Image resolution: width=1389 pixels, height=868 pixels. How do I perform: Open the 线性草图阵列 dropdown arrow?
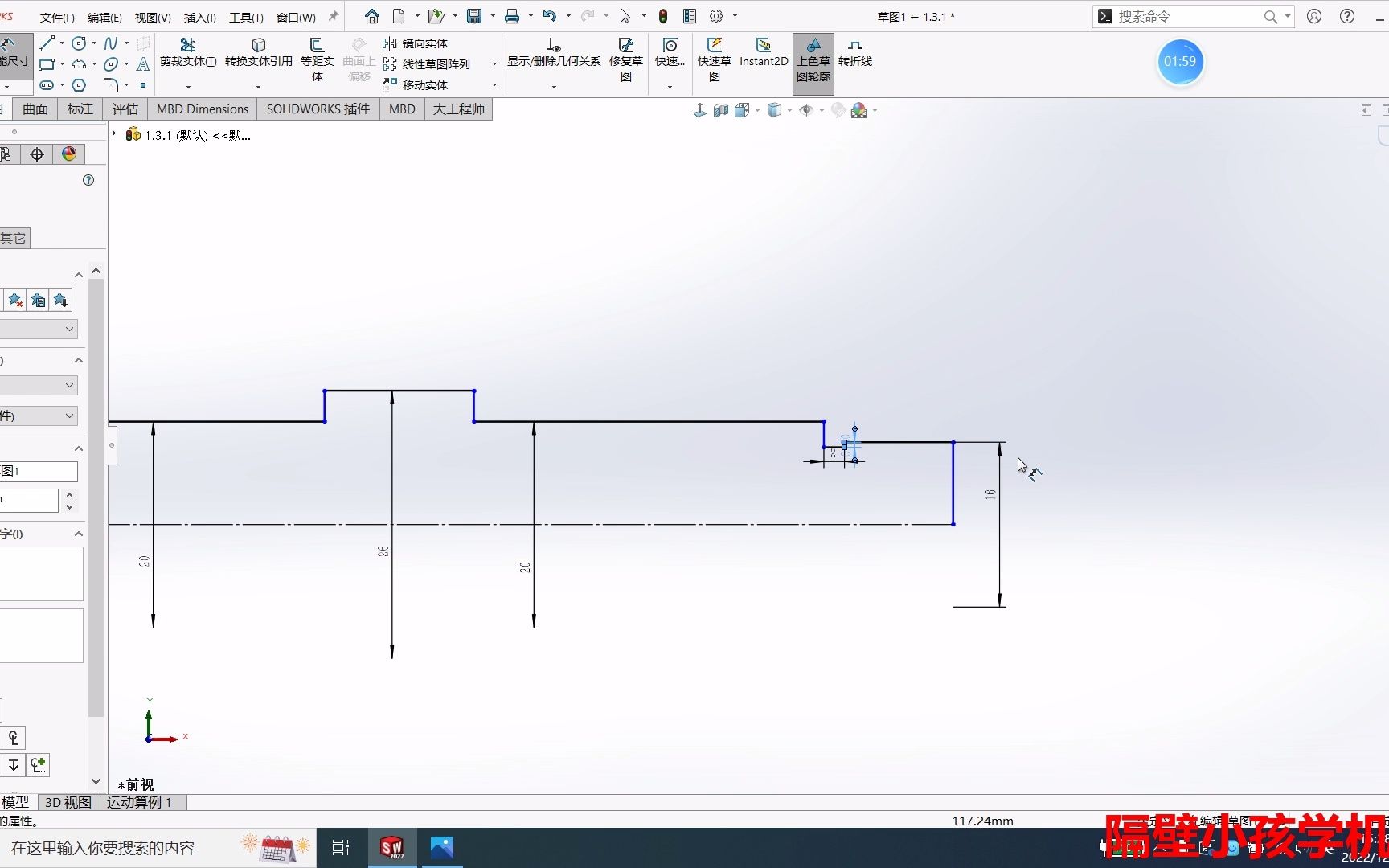(x=494, y=64)
